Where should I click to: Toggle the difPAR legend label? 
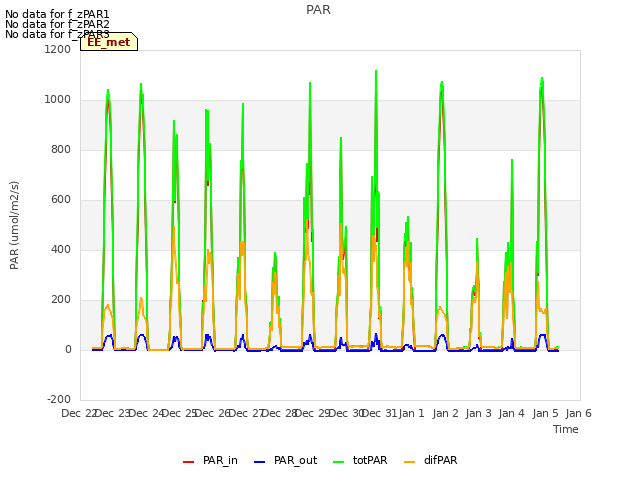click(x=440, y=460)
